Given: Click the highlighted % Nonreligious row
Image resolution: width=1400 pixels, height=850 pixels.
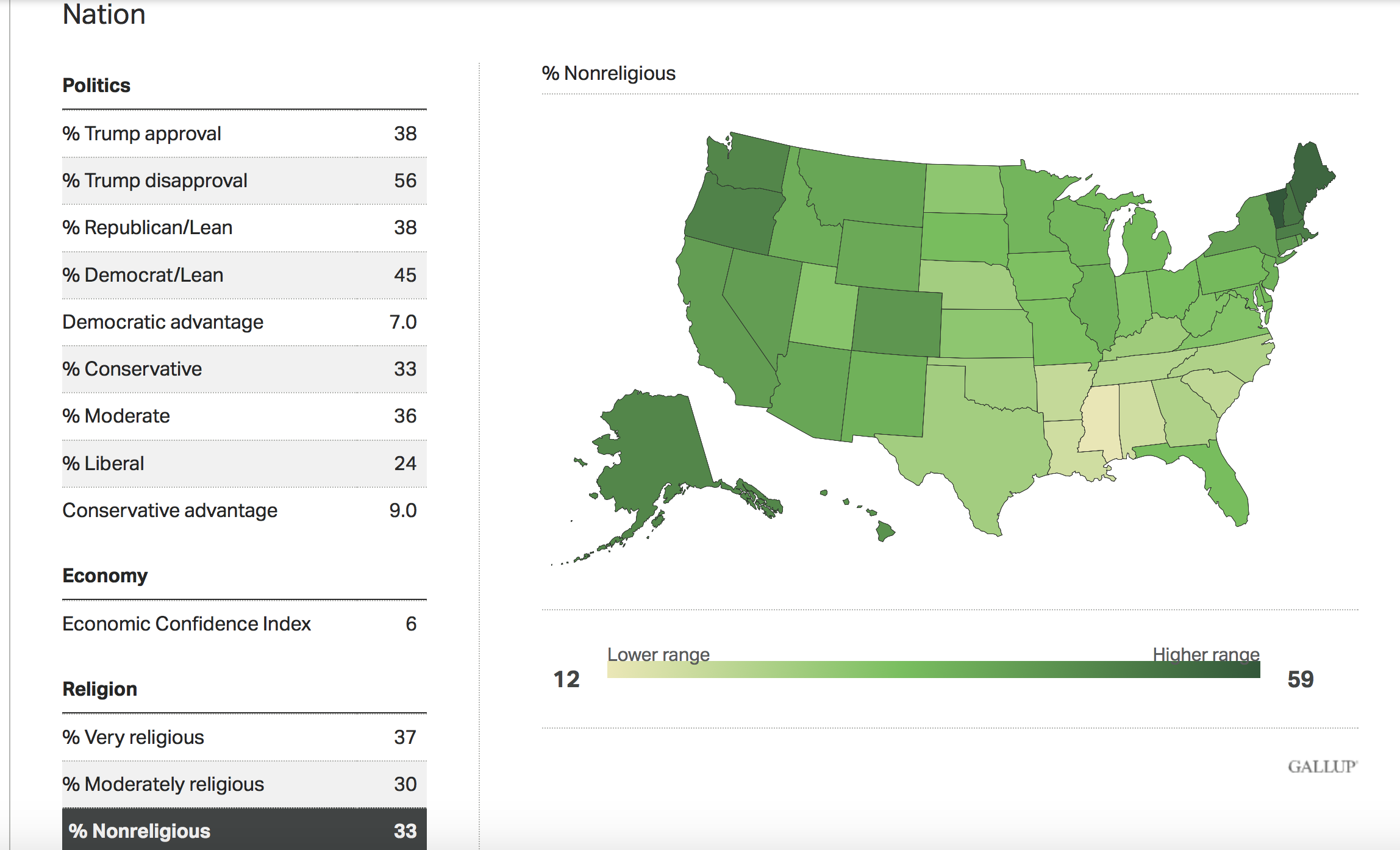Looking at the screenshot, I should pyautogui.click(x=244, y=830).
